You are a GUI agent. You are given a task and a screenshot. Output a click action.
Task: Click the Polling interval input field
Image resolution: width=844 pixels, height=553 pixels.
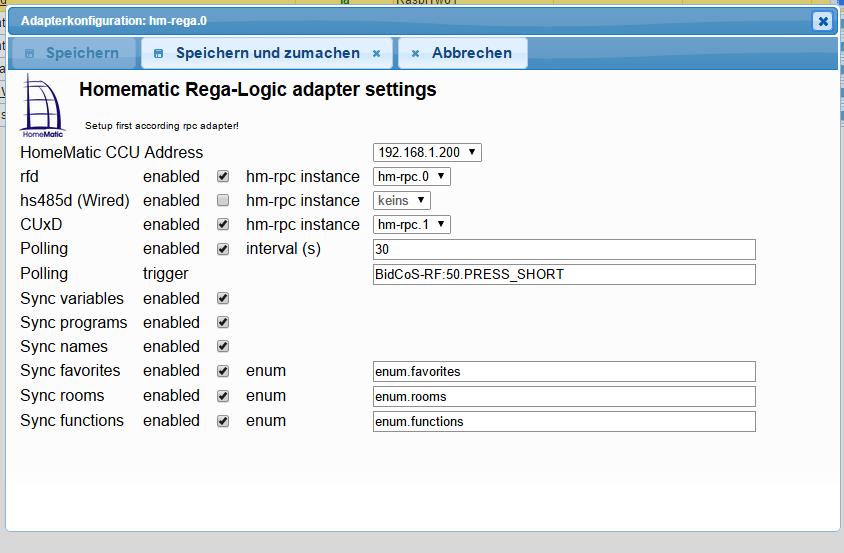[x=563, y=249]
